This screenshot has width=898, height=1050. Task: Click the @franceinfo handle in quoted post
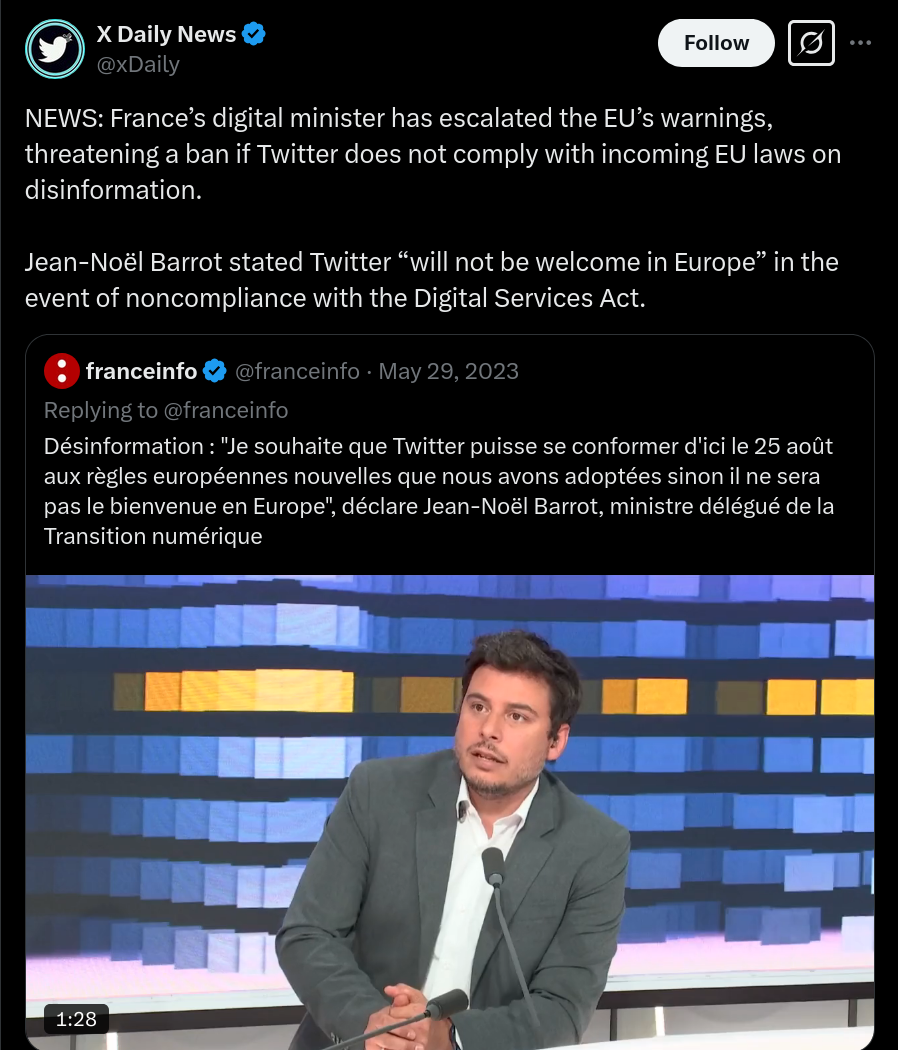[297, 371]
